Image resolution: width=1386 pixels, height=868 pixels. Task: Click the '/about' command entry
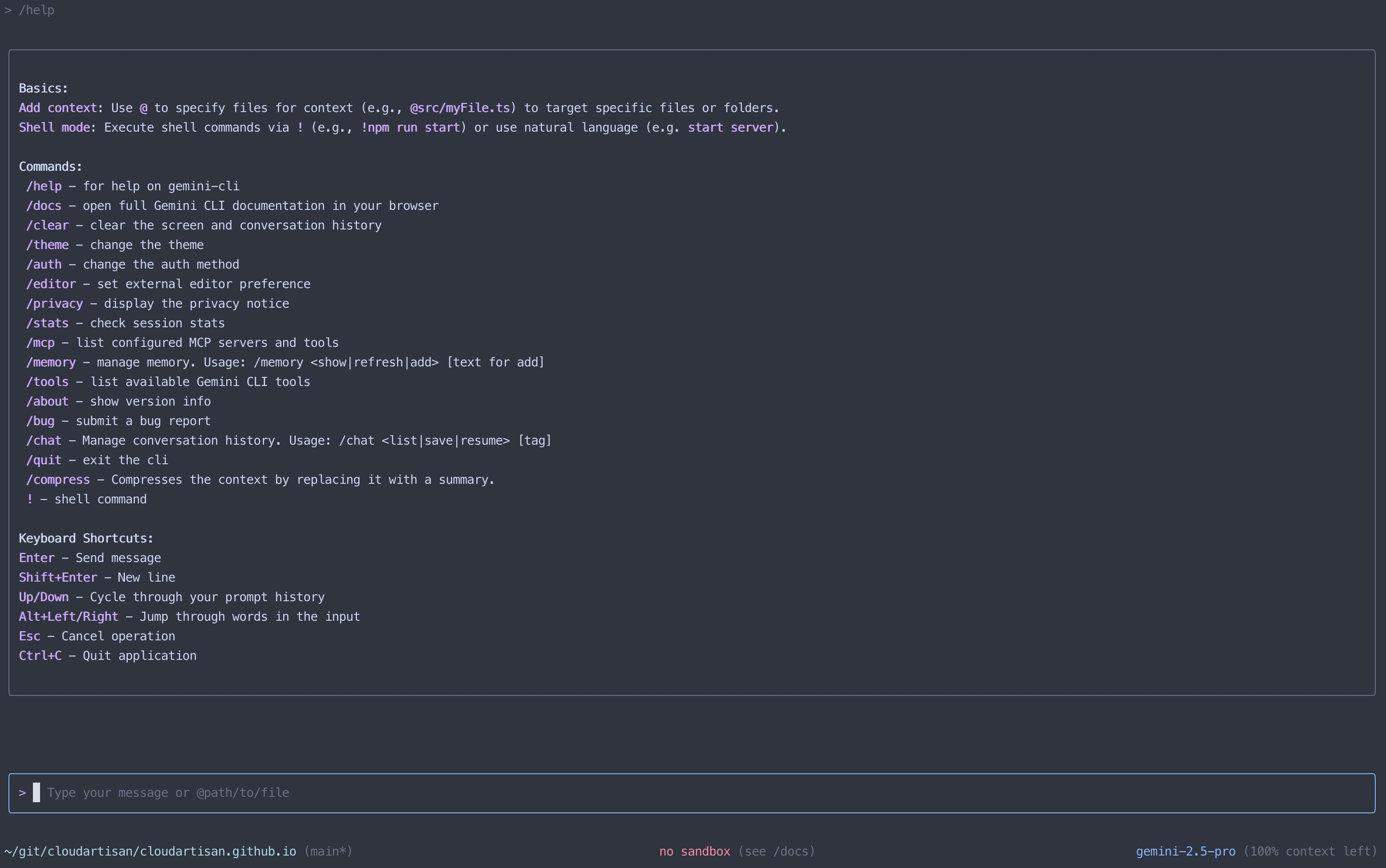118,401
